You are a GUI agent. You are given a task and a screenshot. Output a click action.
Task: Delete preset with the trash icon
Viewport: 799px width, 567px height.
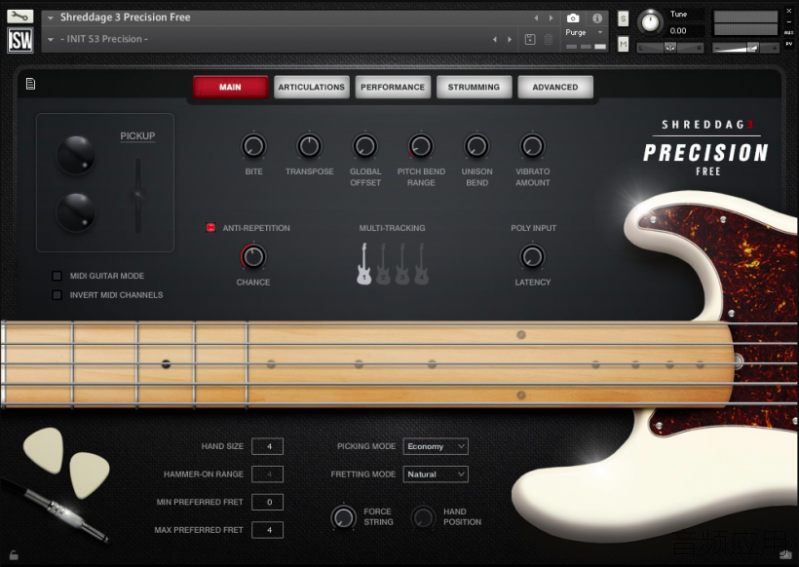click(548, 39)
